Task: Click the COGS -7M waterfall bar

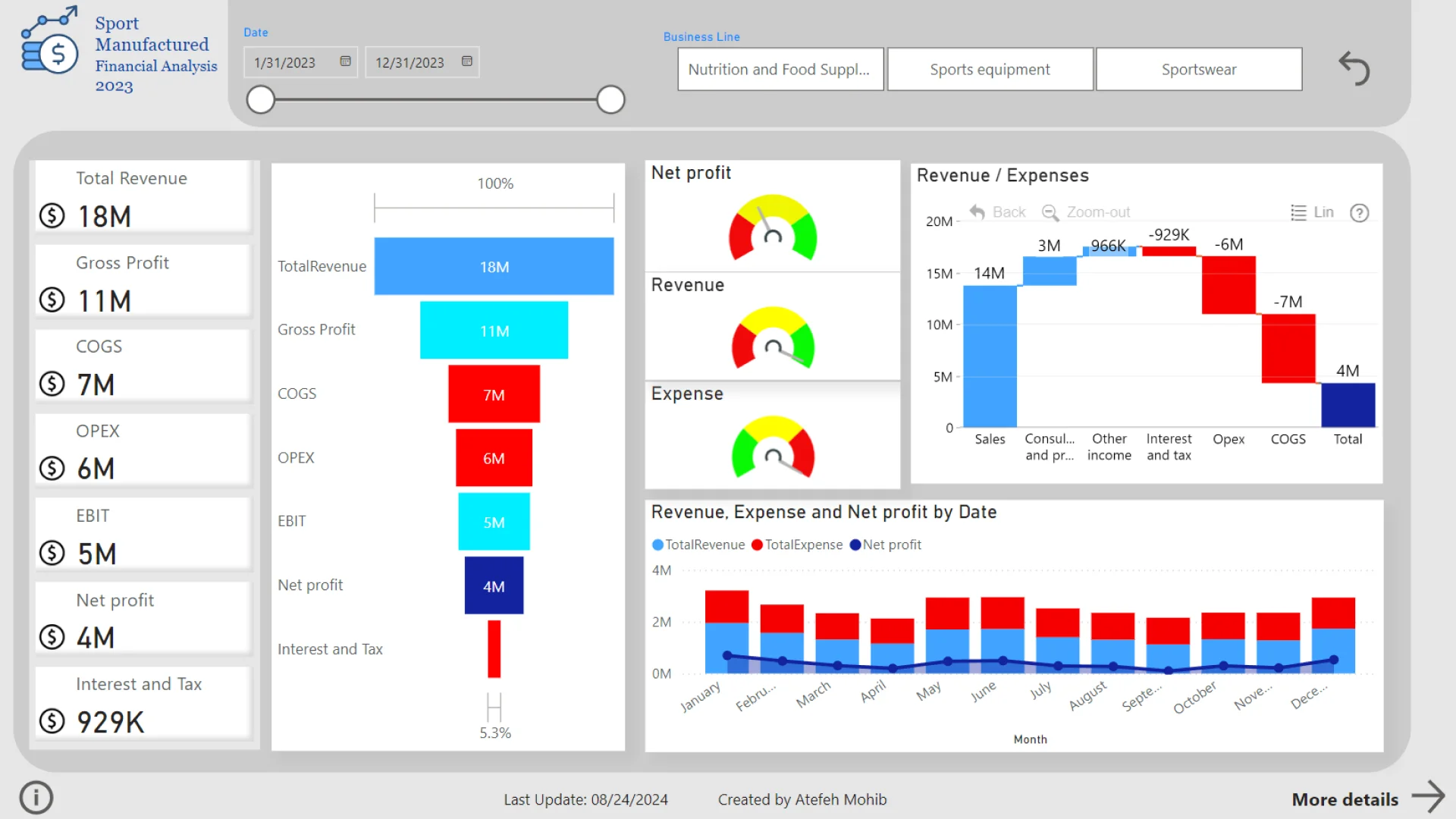Action: 1288,348
